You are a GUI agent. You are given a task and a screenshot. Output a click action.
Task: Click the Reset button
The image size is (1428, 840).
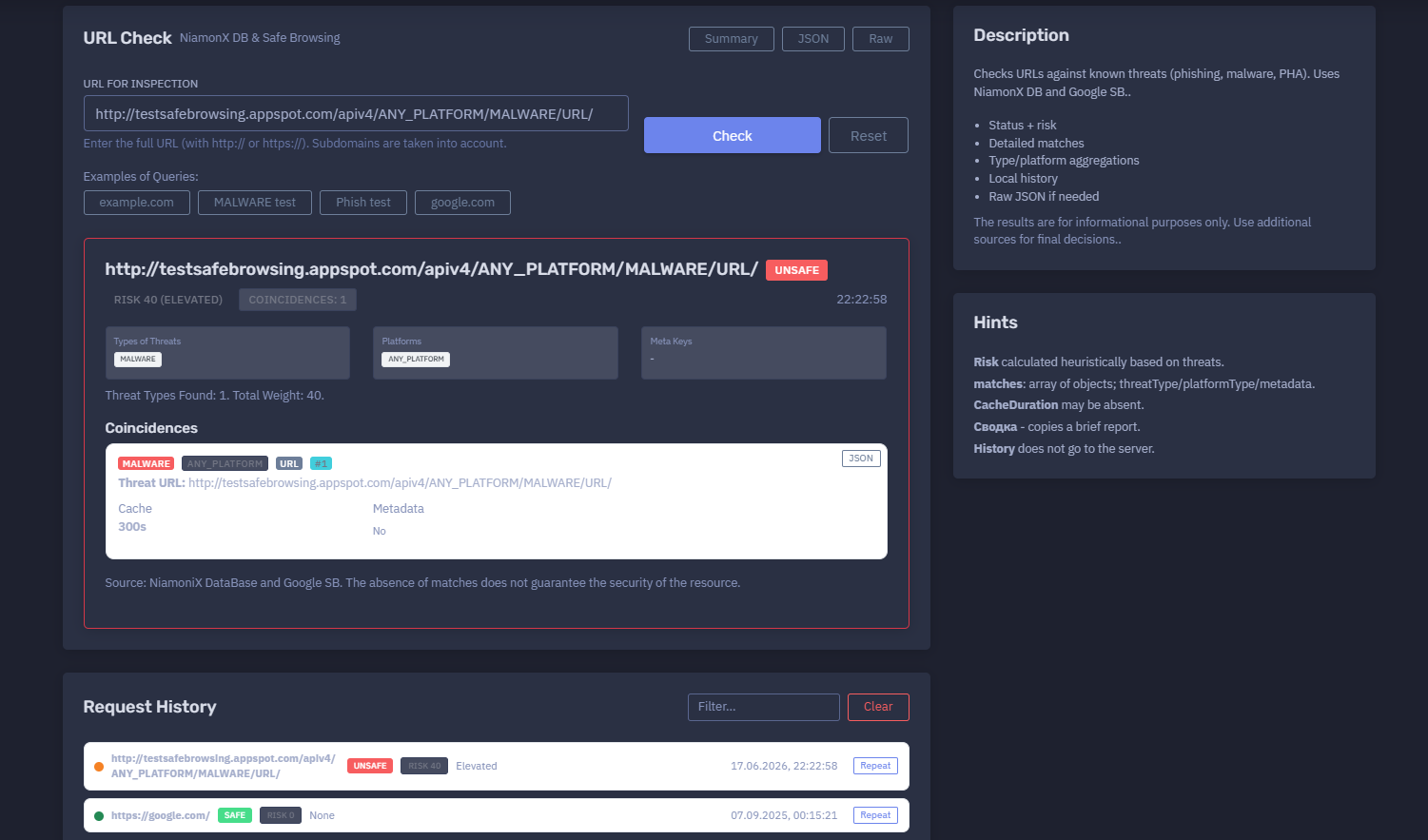(868, 135)
